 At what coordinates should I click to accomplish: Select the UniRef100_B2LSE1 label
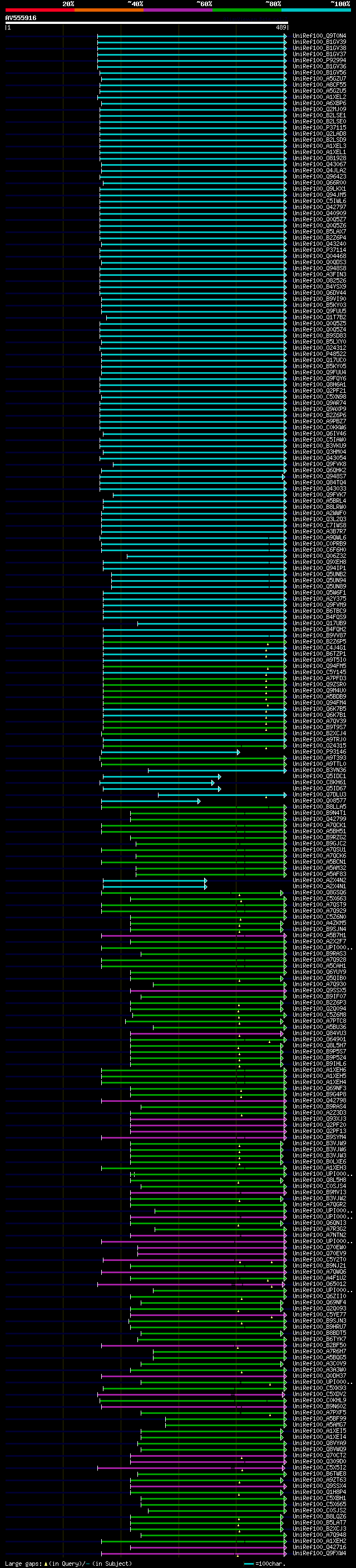click(x=319, y=116)
